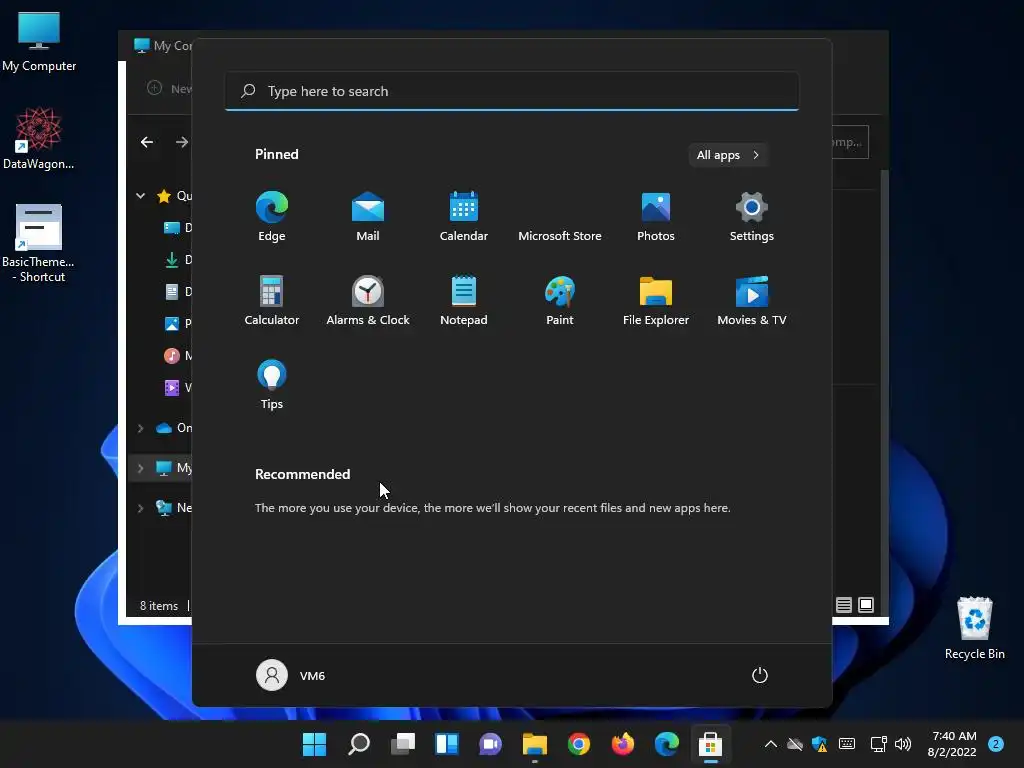1024x768 pixels.
Task: Select Pictures folder in Explorer sidebar
Action: (176, 324)
